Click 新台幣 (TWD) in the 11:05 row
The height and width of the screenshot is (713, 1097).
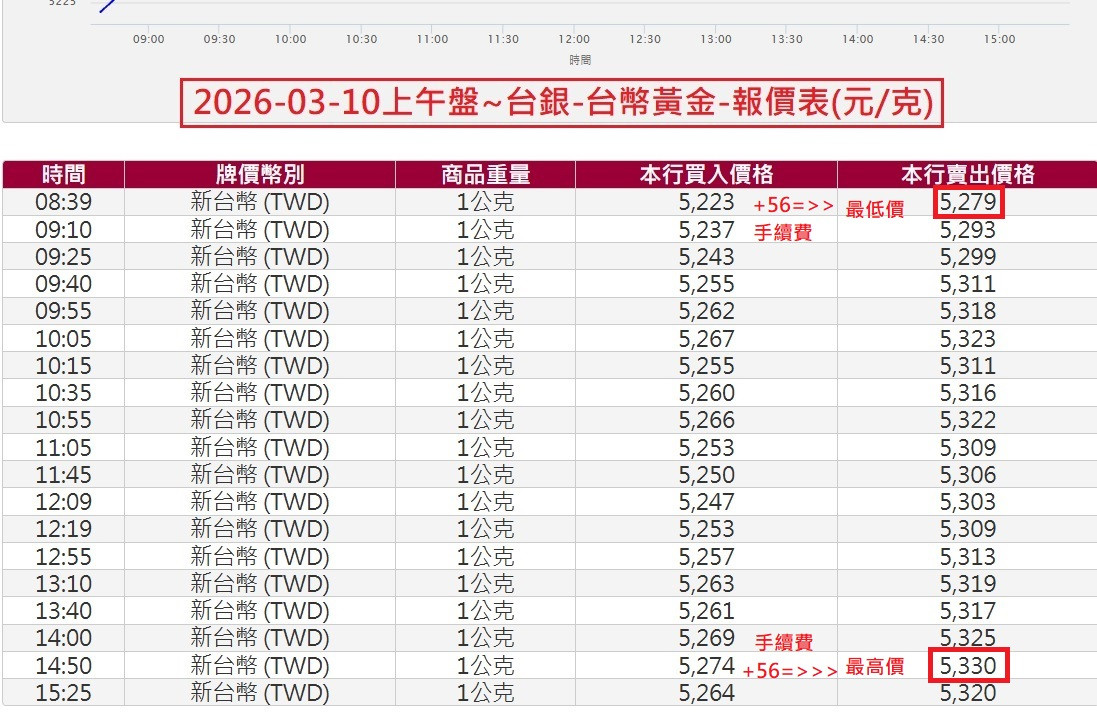tap(260, 448)
